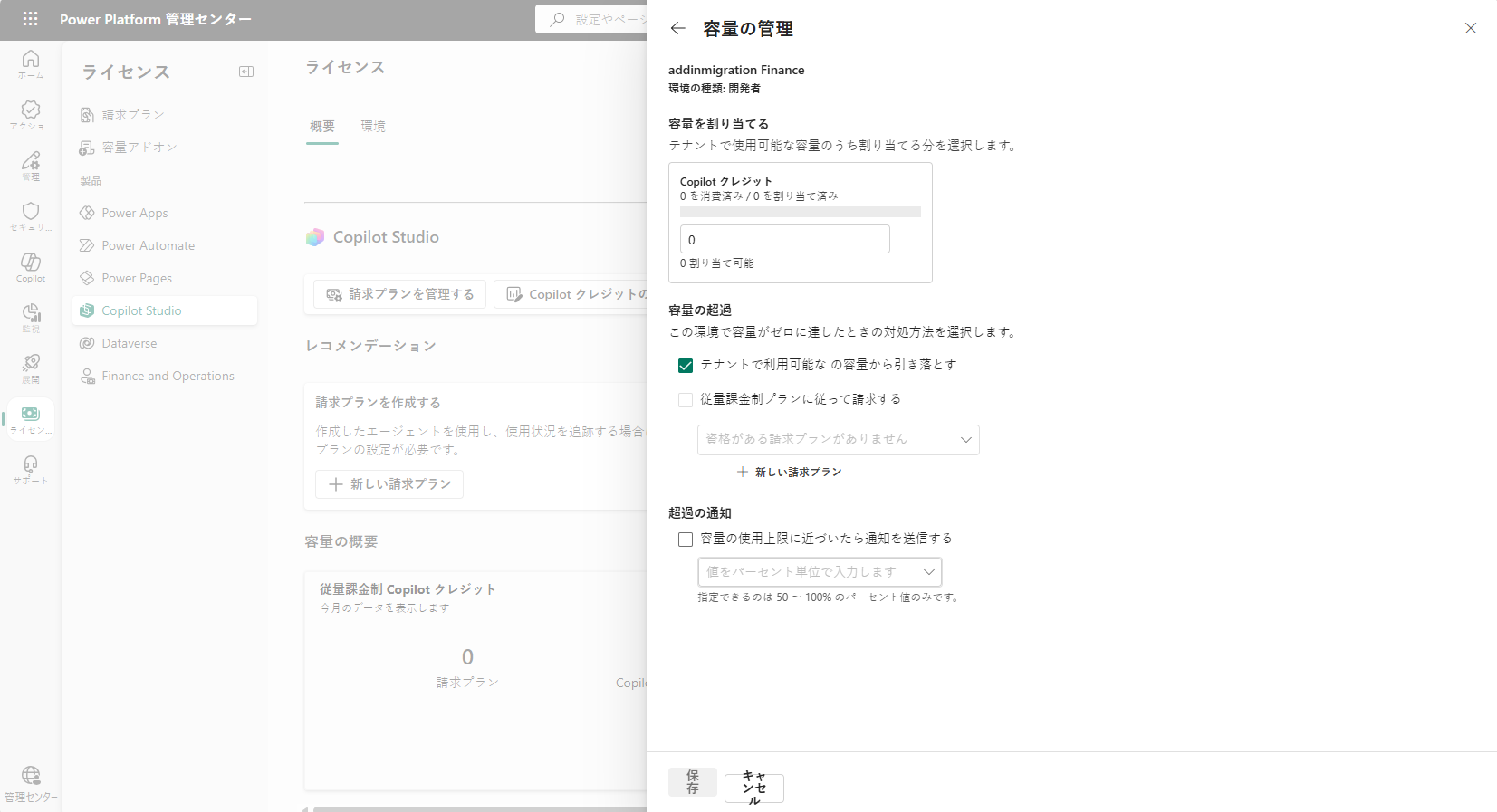Click the top search box
Screen dimensions: 1497x812
590,19
